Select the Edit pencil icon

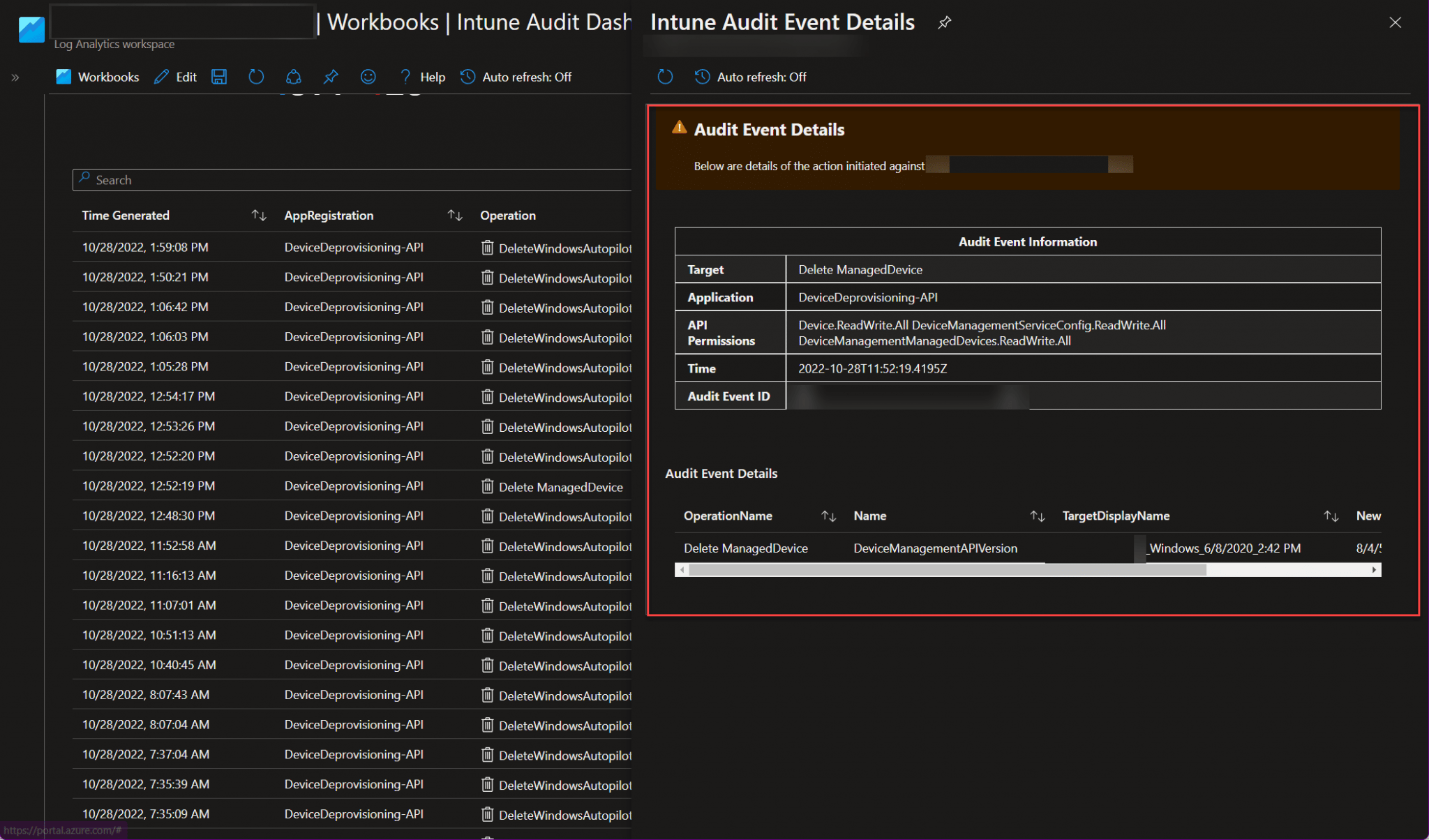click(x=162, y=77)
